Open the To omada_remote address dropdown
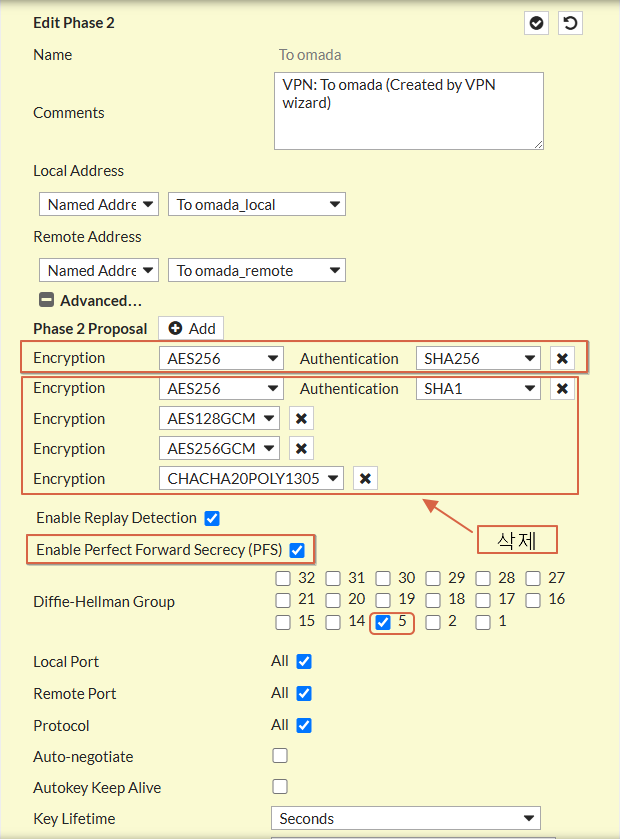 pos(257,270)
